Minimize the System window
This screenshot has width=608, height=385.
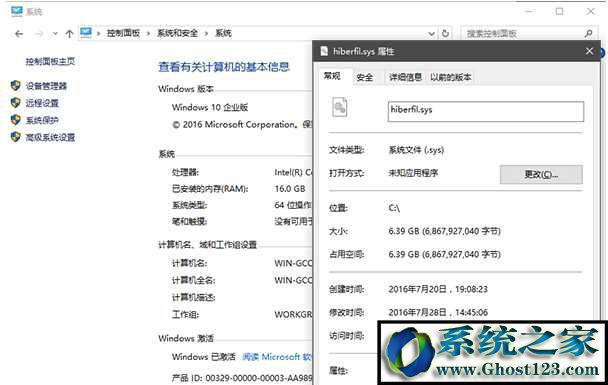[530, 12]
